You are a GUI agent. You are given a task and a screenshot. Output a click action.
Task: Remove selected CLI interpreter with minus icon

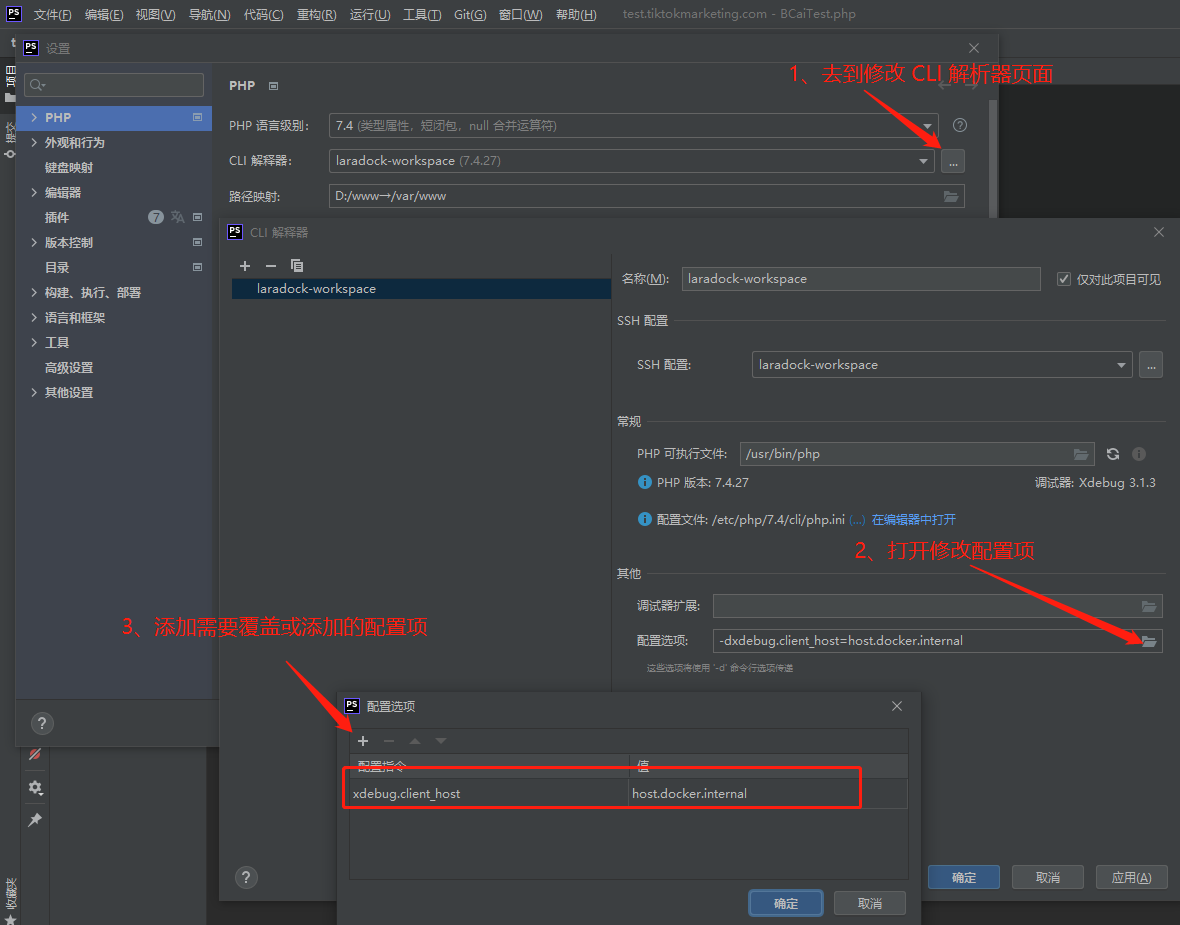[271, 266]
